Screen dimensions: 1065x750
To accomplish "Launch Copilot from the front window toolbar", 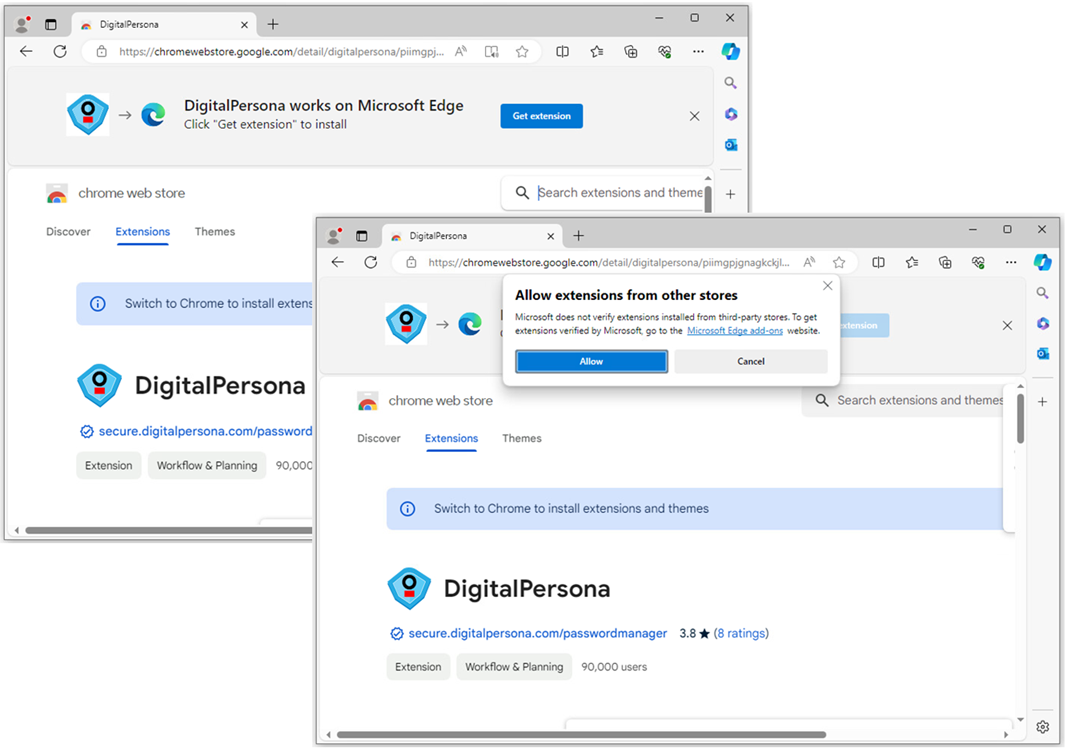I will [x=1043, y=262].
